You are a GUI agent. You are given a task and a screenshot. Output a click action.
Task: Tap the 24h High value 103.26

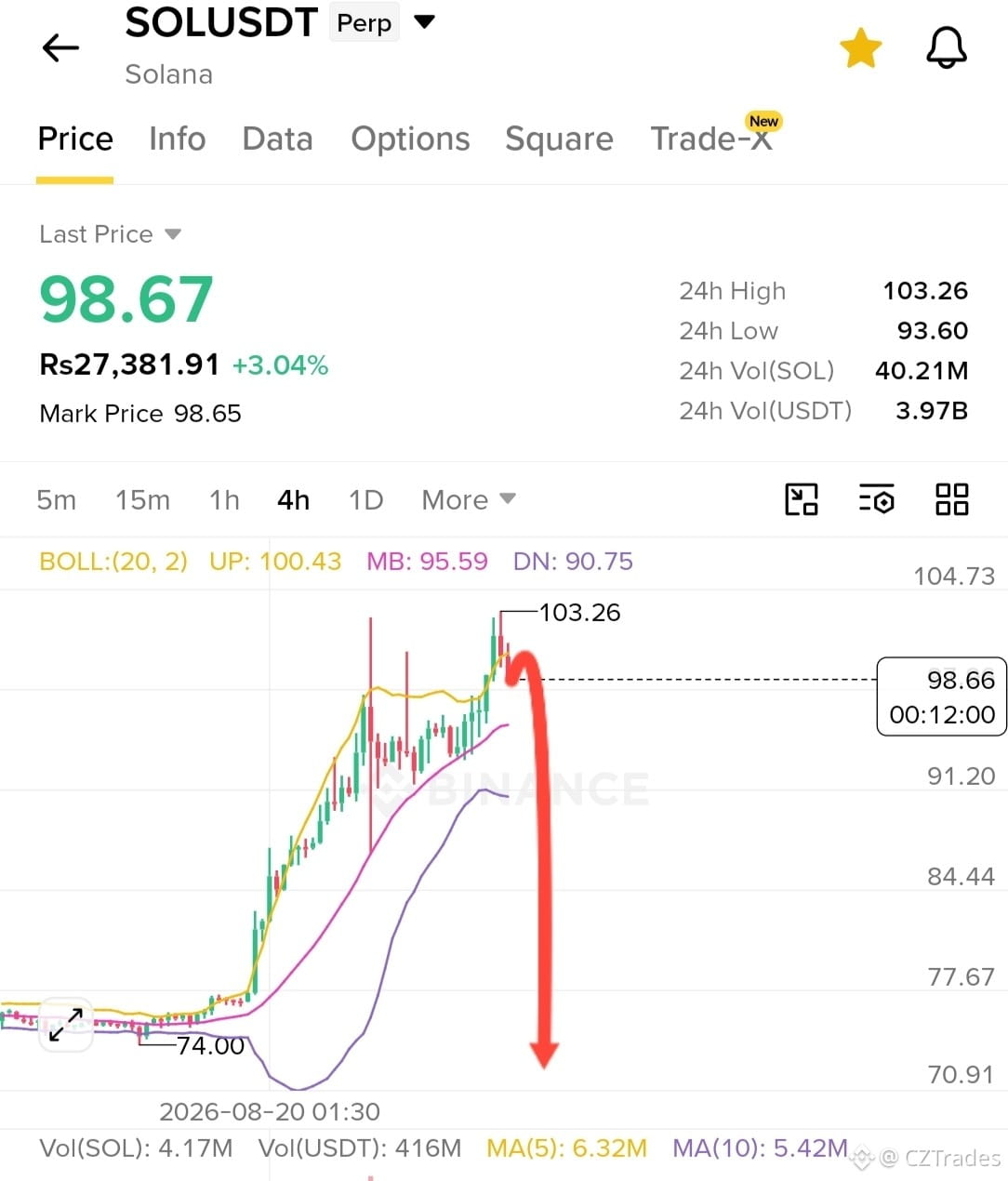pyautogui.click(x=925, y=291)
